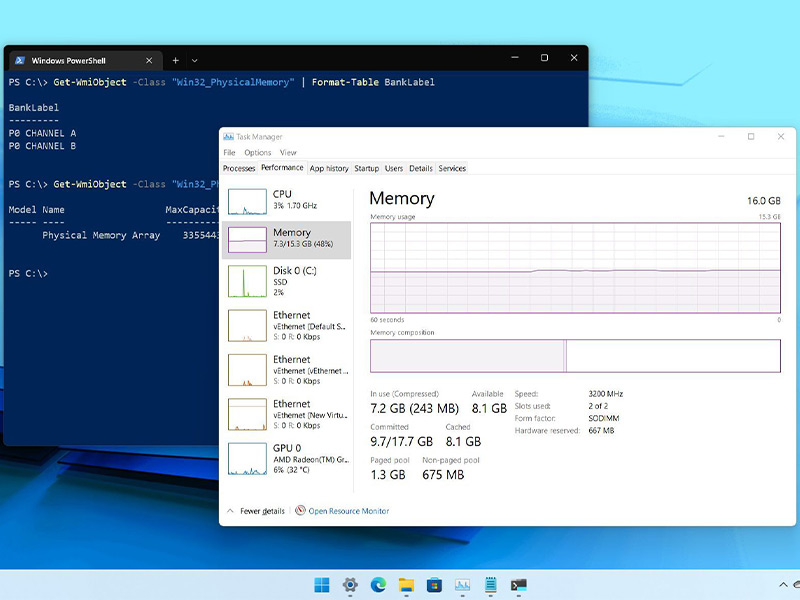Open the Windows Start menu

tap(322, 585)
